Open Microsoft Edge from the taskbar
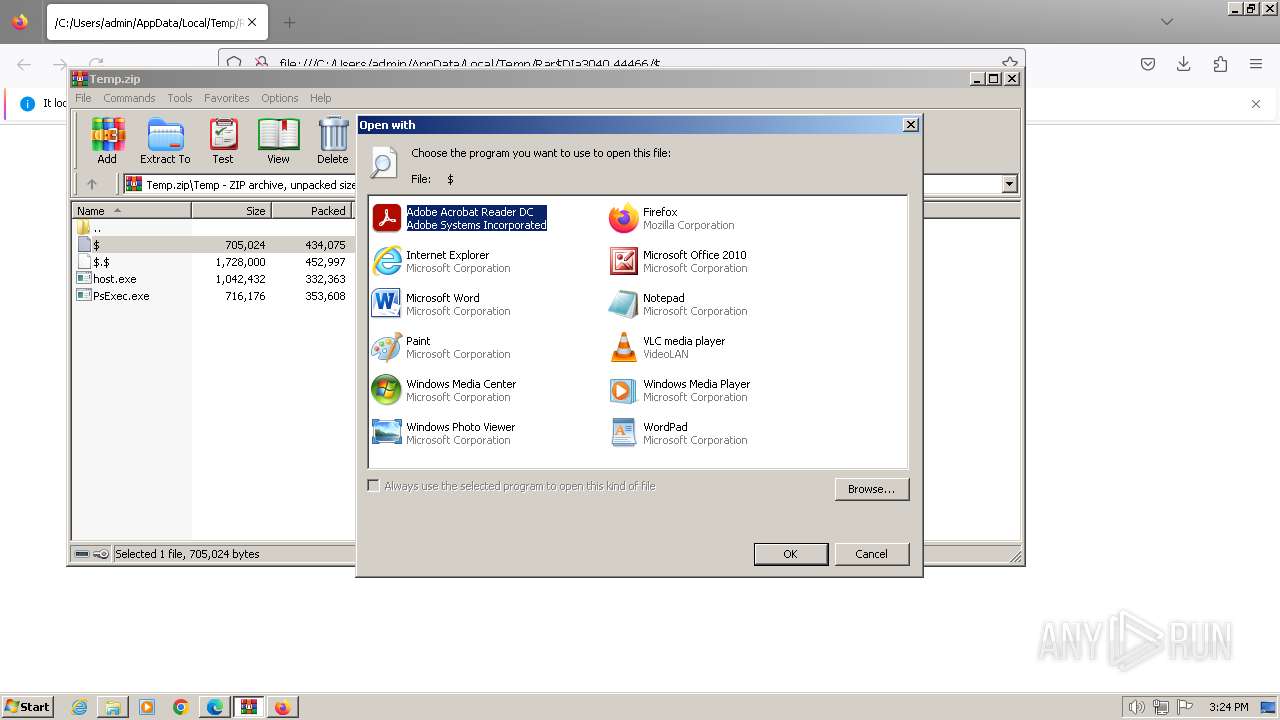Screen dimensions: 1280x720 (x=215, y=707)
